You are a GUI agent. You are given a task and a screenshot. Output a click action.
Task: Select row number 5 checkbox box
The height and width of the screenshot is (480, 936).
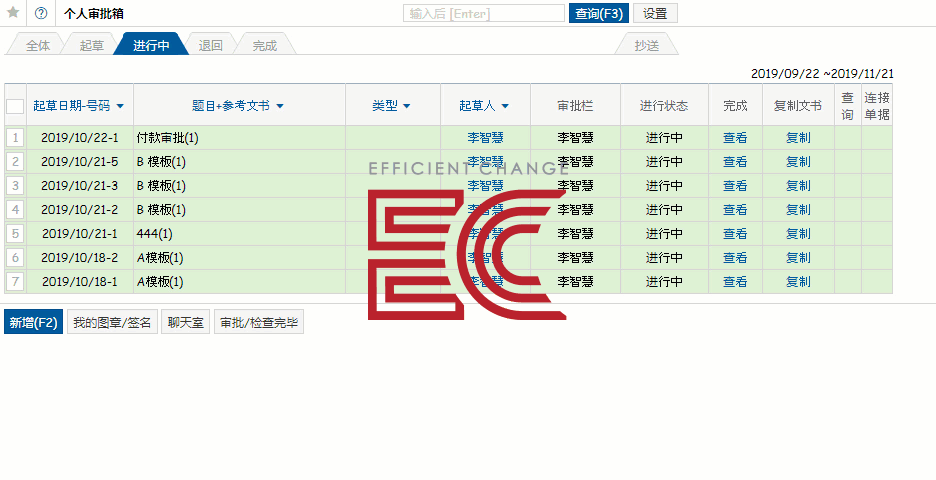(x=16, y=233)
